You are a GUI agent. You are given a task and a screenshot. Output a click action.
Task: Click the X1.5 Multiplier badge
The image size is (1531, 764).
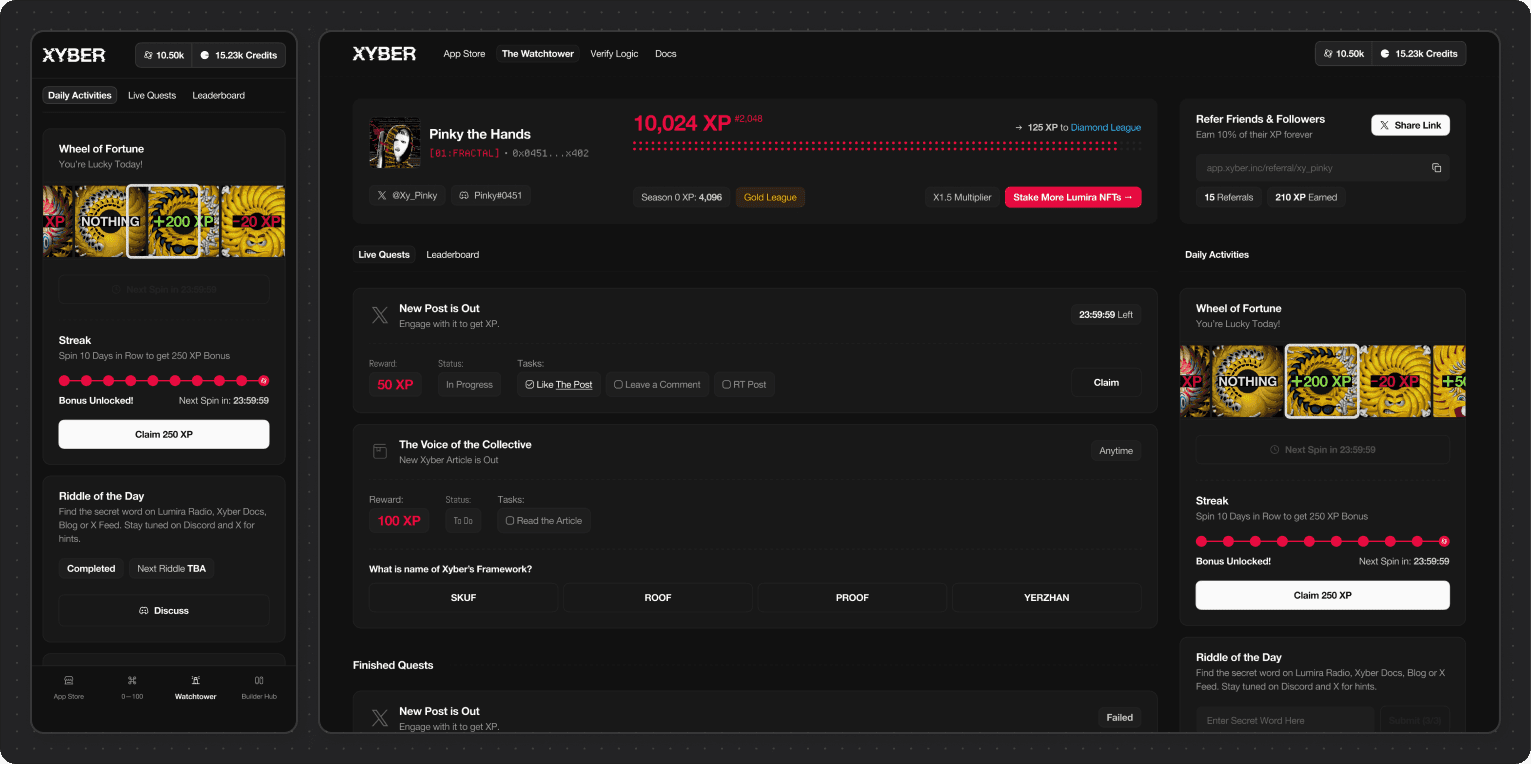tap(962, 197)
